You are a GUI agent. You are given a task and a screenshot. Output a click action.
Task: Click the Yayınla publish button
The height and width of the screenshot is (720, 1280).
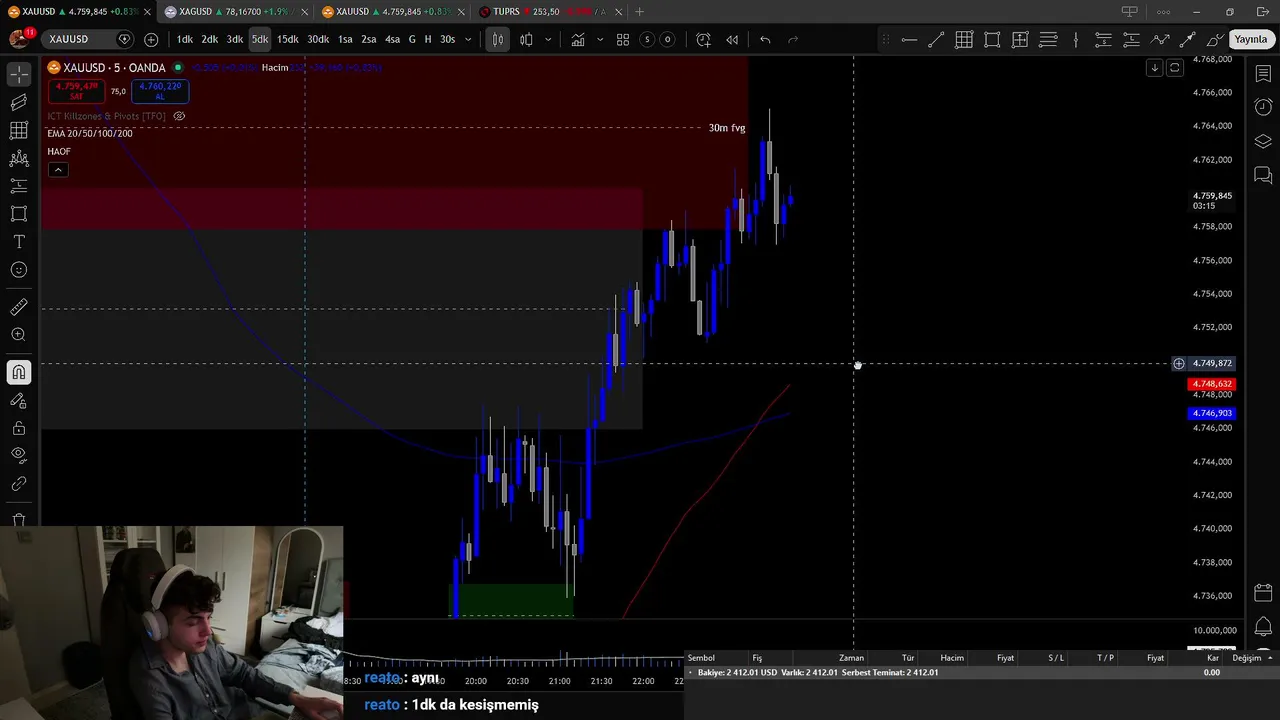tap(1250, 39)
